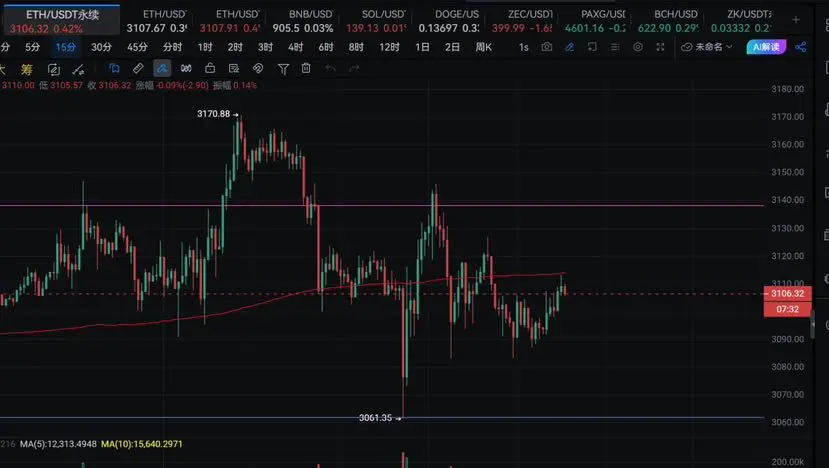Switch to 分时 view
This screenshot has width=829, height=468.
point(172,47)
